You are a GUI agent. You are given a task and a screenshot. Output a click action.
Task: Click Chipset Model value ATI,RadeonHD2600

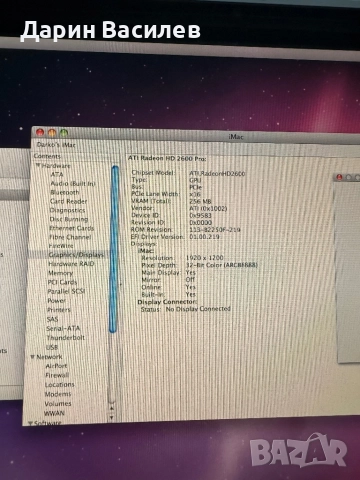pos(217,173)
